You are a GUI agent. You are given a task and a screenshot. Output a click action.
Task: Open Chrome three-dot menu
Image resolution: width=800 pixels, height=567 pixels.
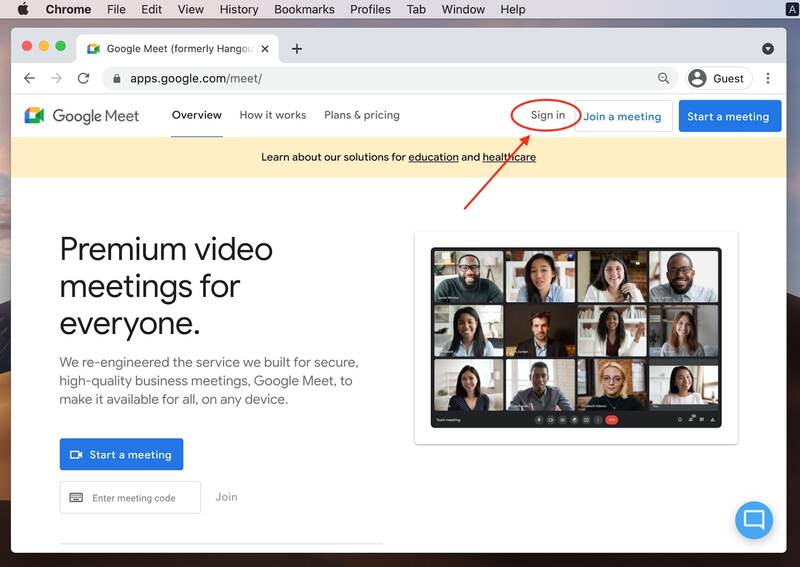point(768,78)
